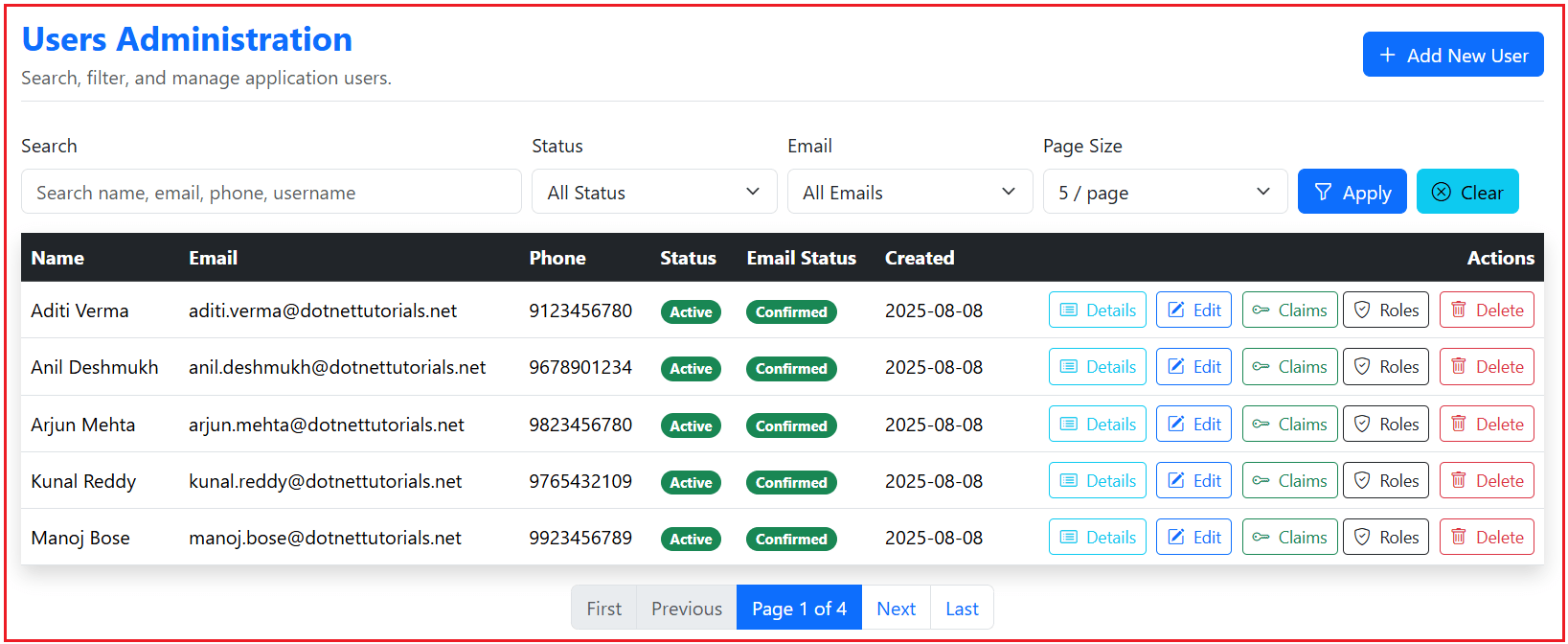Image resolution: width=1568 pixels, height=644 pixels.
Task: Delete the Aditi Verma user
Action: click(x=1487, y=310)
